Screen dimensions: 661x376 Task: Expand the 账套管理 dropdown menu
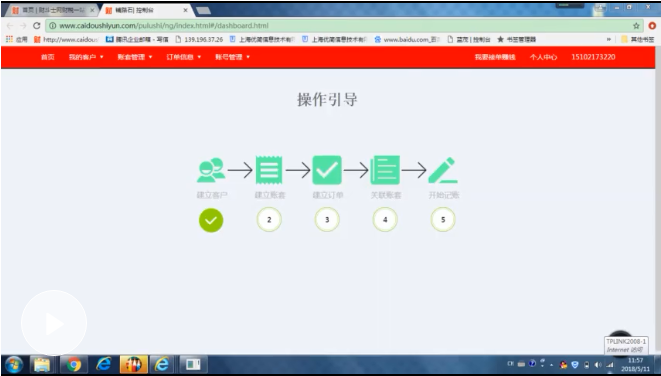click(x=135, y=57)
